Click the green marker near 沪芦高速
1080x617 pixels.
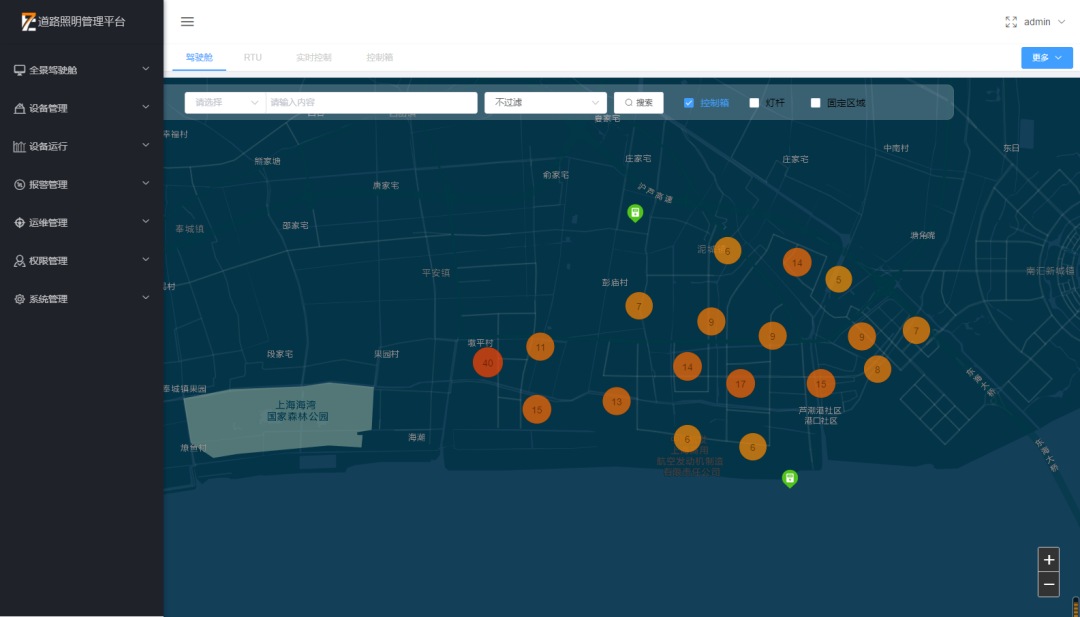click(634, 212)
